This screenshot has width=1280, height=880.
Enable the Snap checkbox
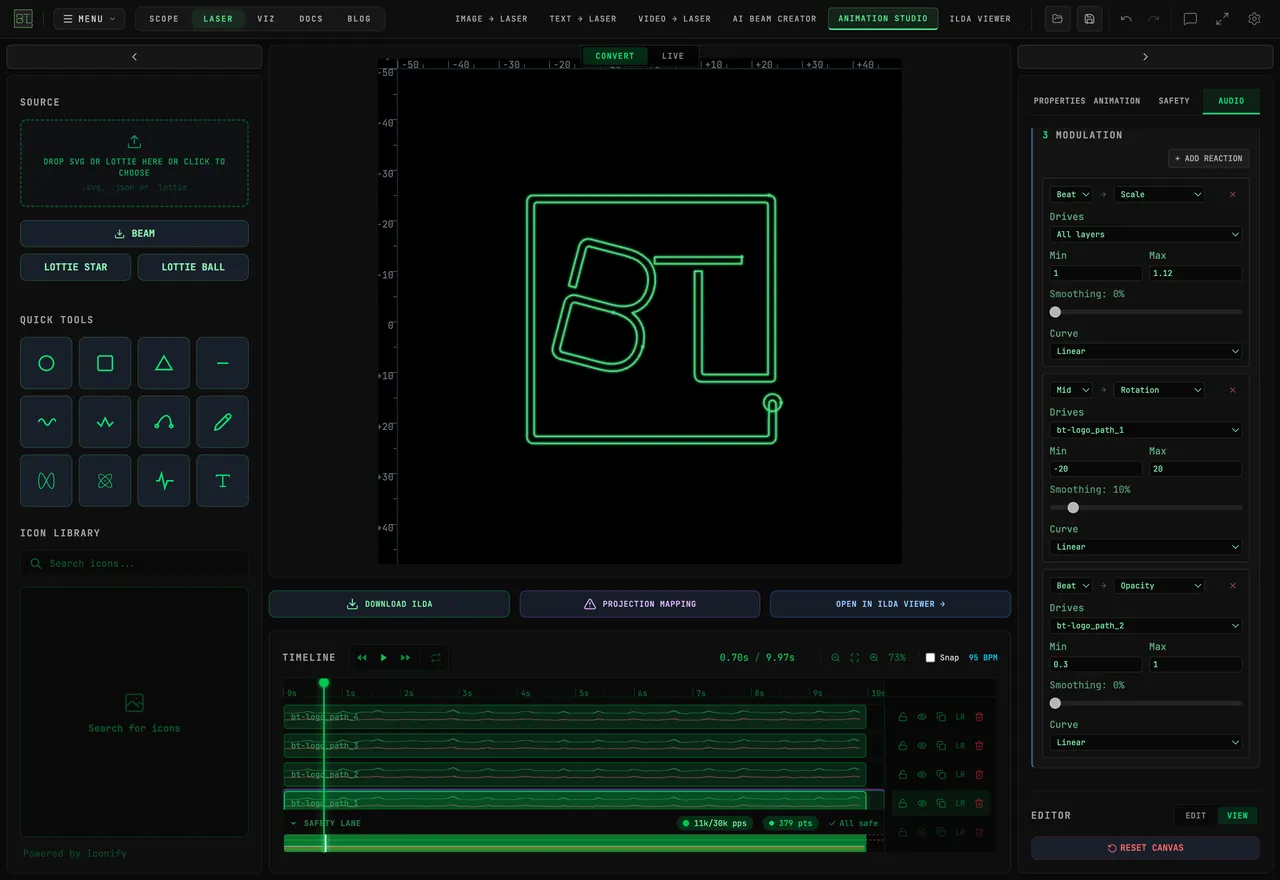(930, 658)
